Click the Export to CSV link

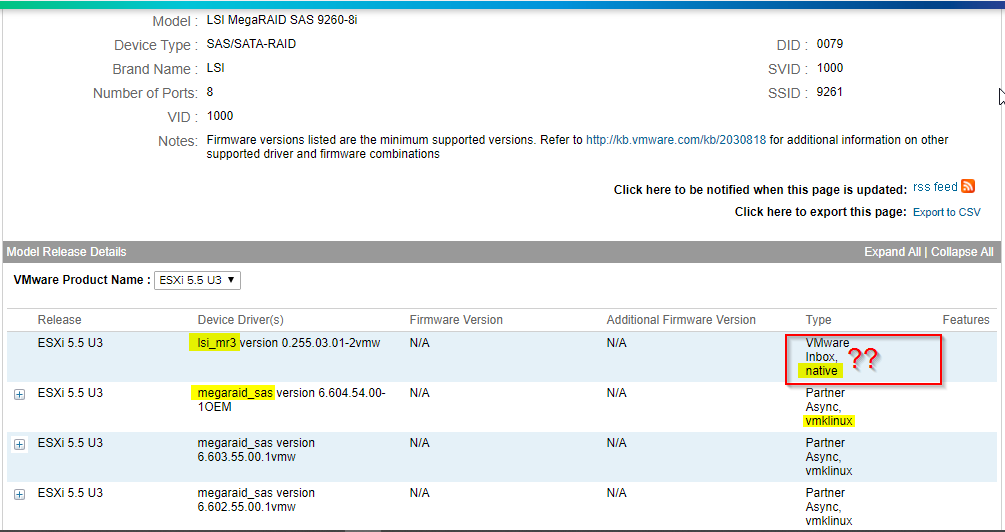(x=947, y=212)
